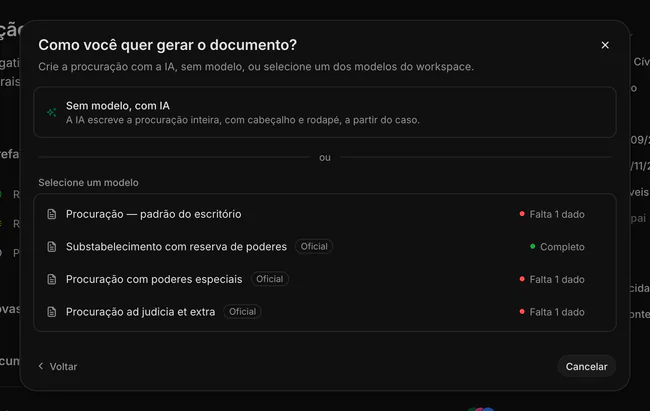Click Oficial badge on Substabelecimento row
This screenshot has width=650, height=411.
[x=314, y=246]
